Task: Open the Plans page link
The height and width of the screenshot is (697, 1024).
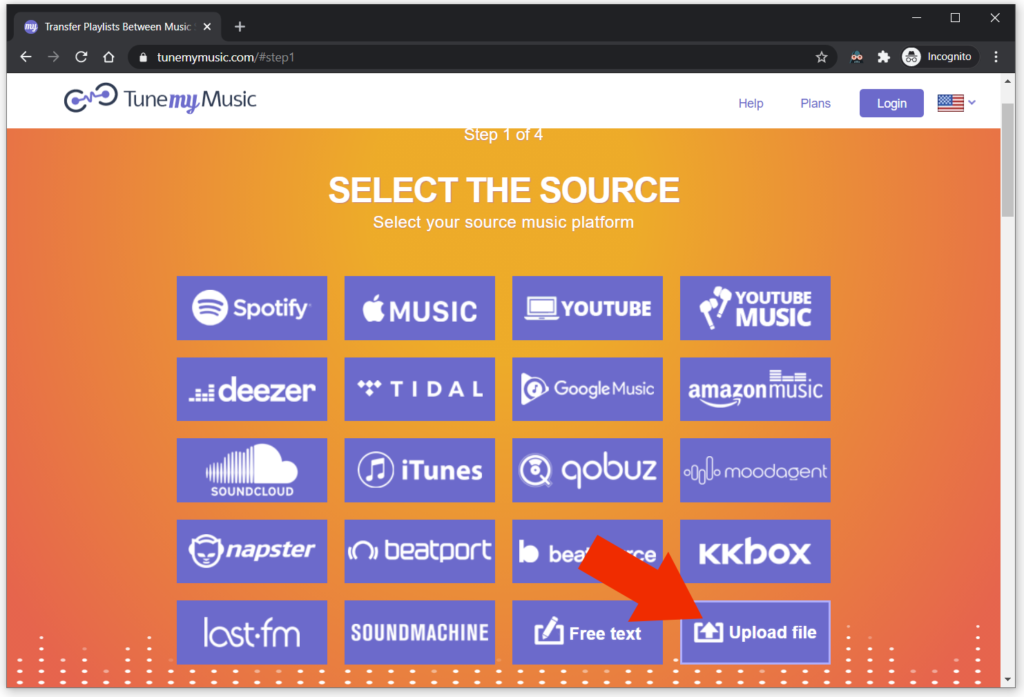Action: [815, 103]
